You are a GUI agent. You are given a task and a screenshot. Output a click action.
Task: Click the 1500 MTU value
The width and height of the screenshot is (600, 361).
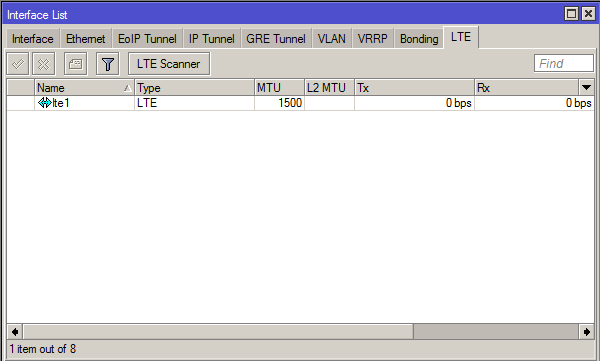click(290, 103)
